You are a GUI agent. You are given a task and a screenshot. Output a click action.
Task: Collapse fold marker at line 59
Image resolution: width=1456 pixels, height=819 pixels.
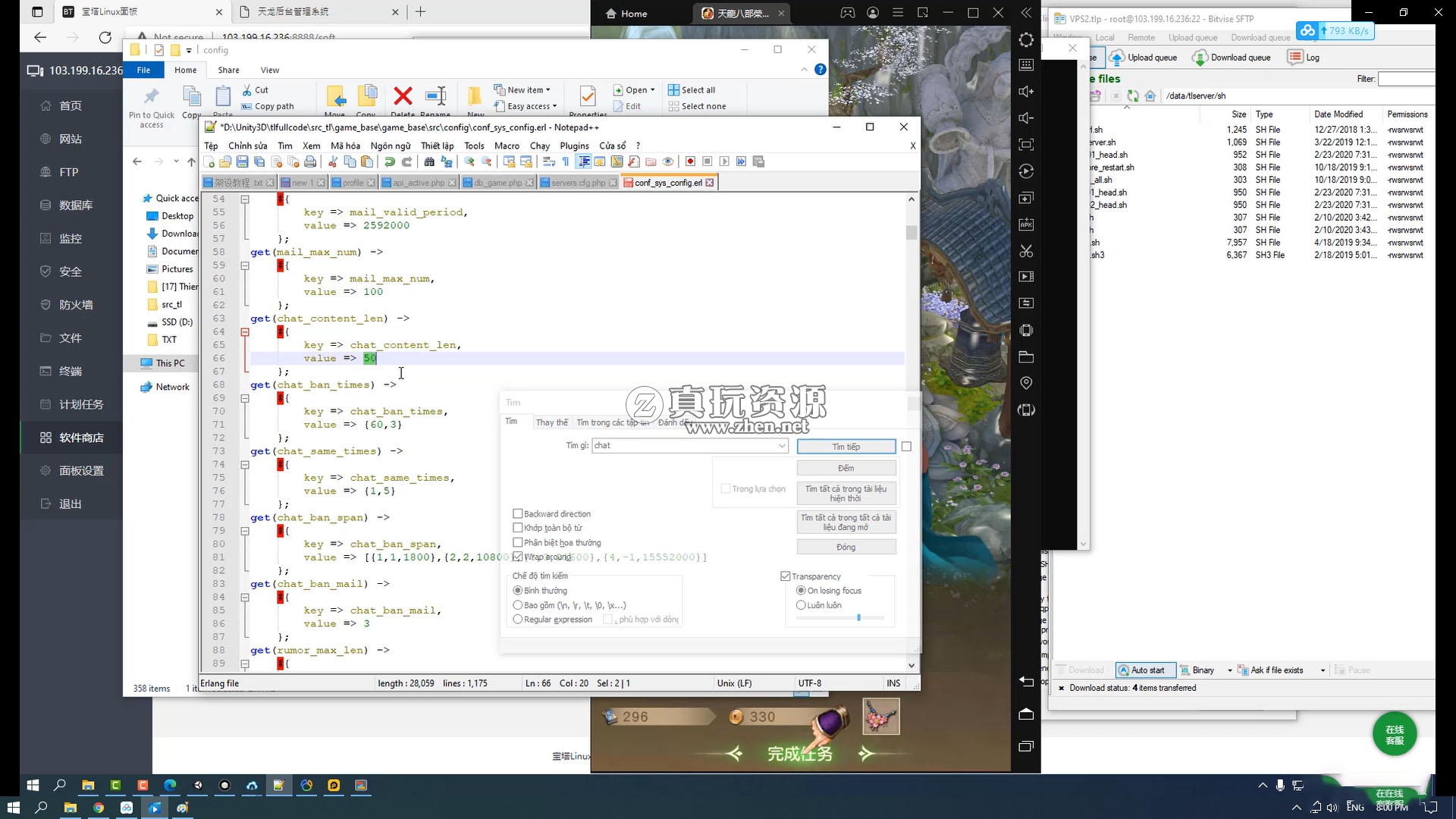coord(245,265)
